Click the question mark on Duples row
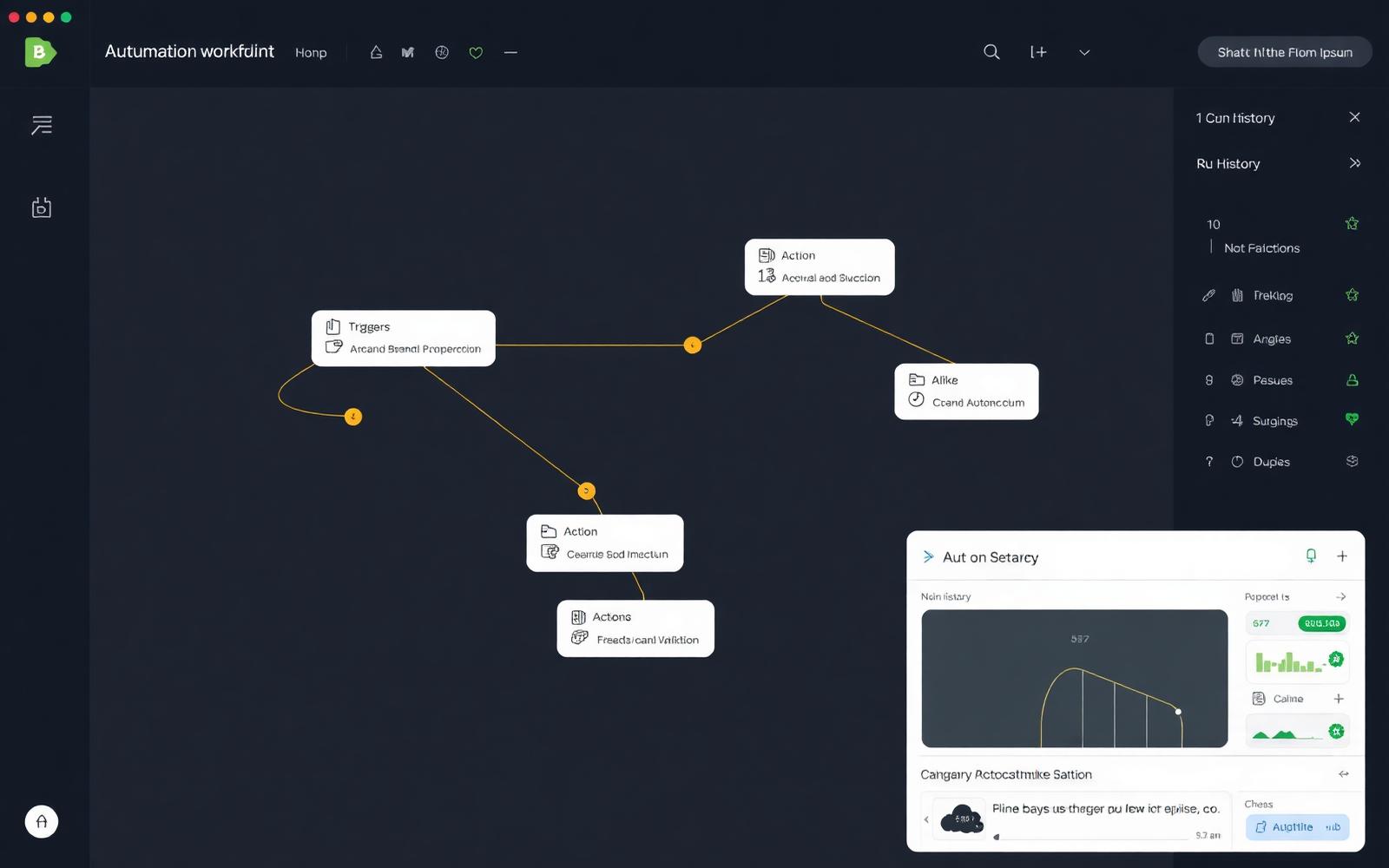 1209,462
